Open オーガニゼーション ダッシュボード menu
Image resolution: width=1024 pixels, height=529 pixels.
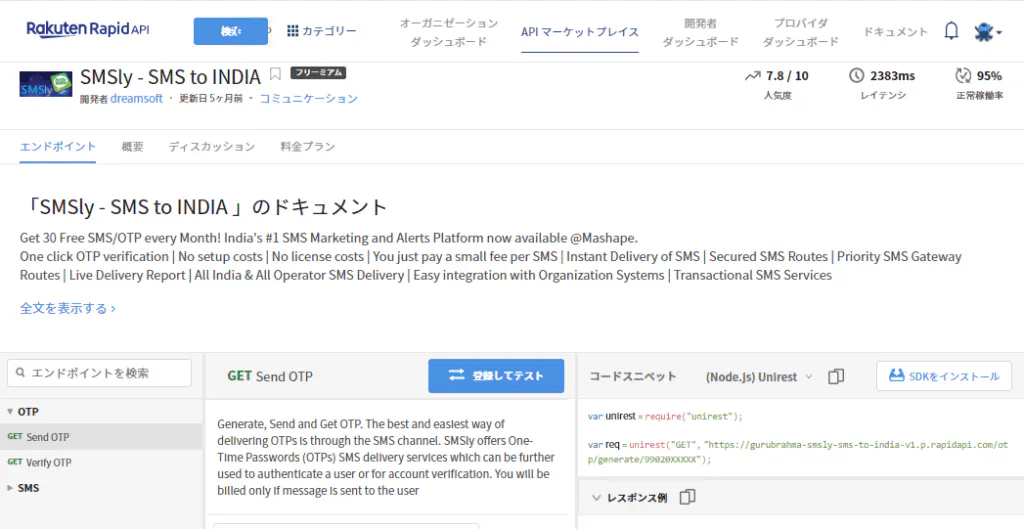[449, 32]
